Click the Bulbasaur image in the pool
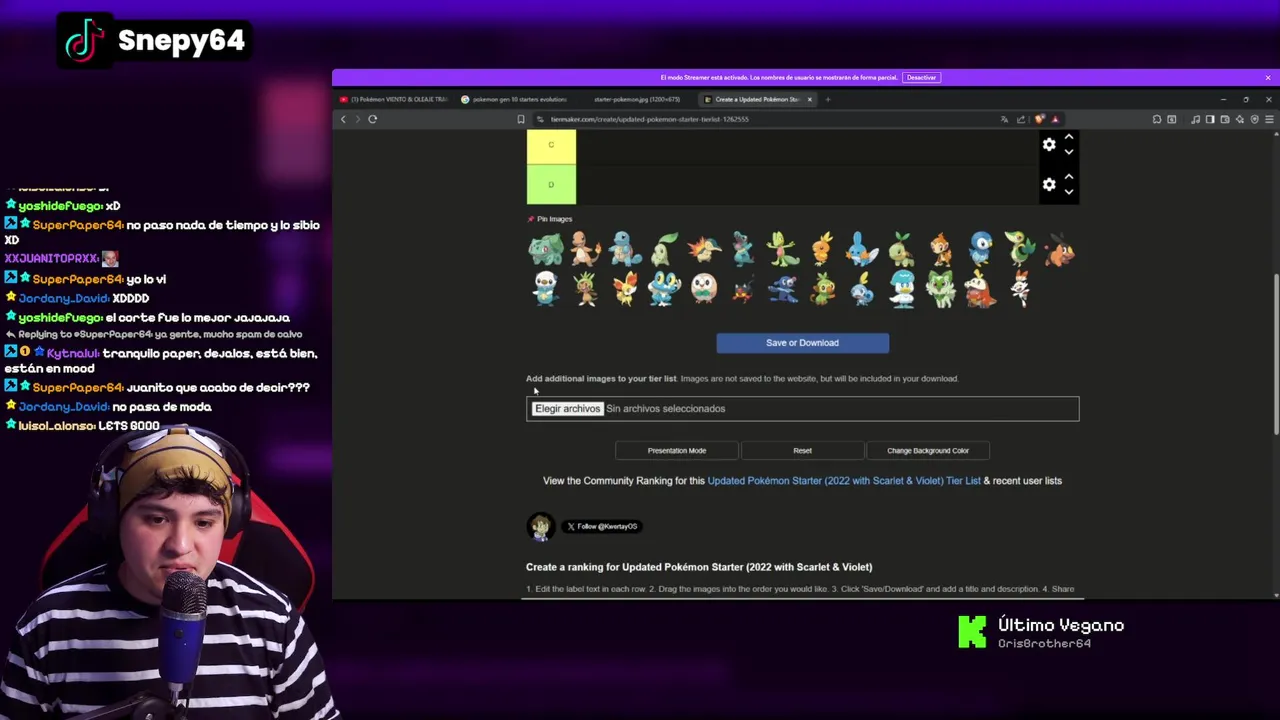Image resolution: width=1280 pixels, height=720 pixels. [546, 249]
